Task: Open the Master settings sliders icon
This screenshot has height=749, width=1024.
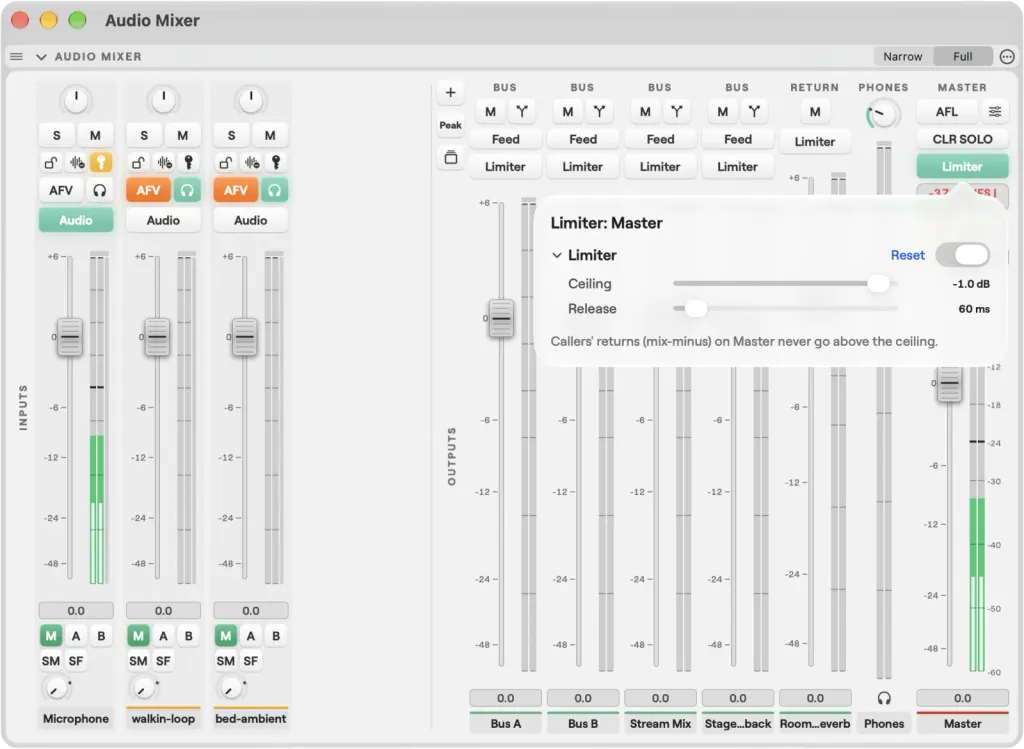Action: click(x=995, y=112)
